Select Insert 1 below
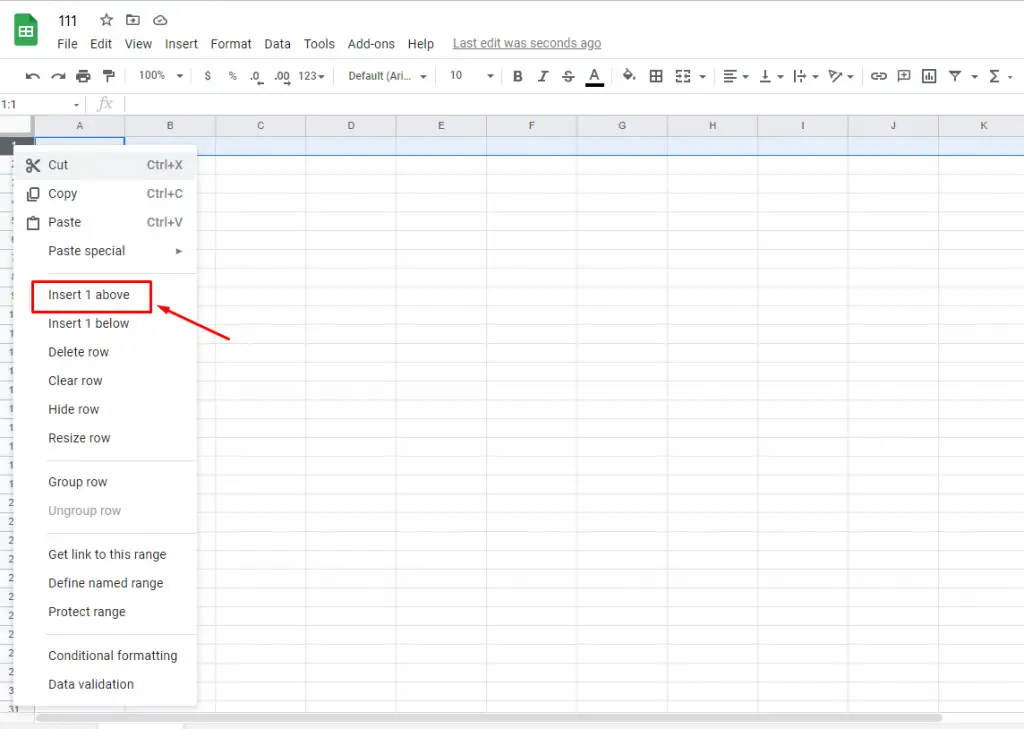1024x729 pixels. tap(105, 324)
